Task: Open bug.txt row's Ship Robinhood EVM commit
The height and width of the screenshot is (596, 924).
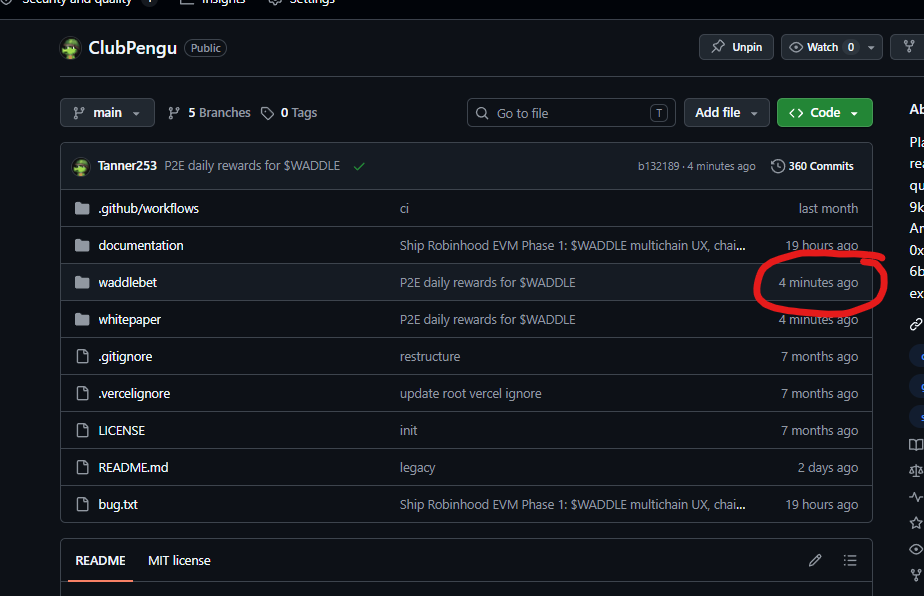Action: coord(572,504)
